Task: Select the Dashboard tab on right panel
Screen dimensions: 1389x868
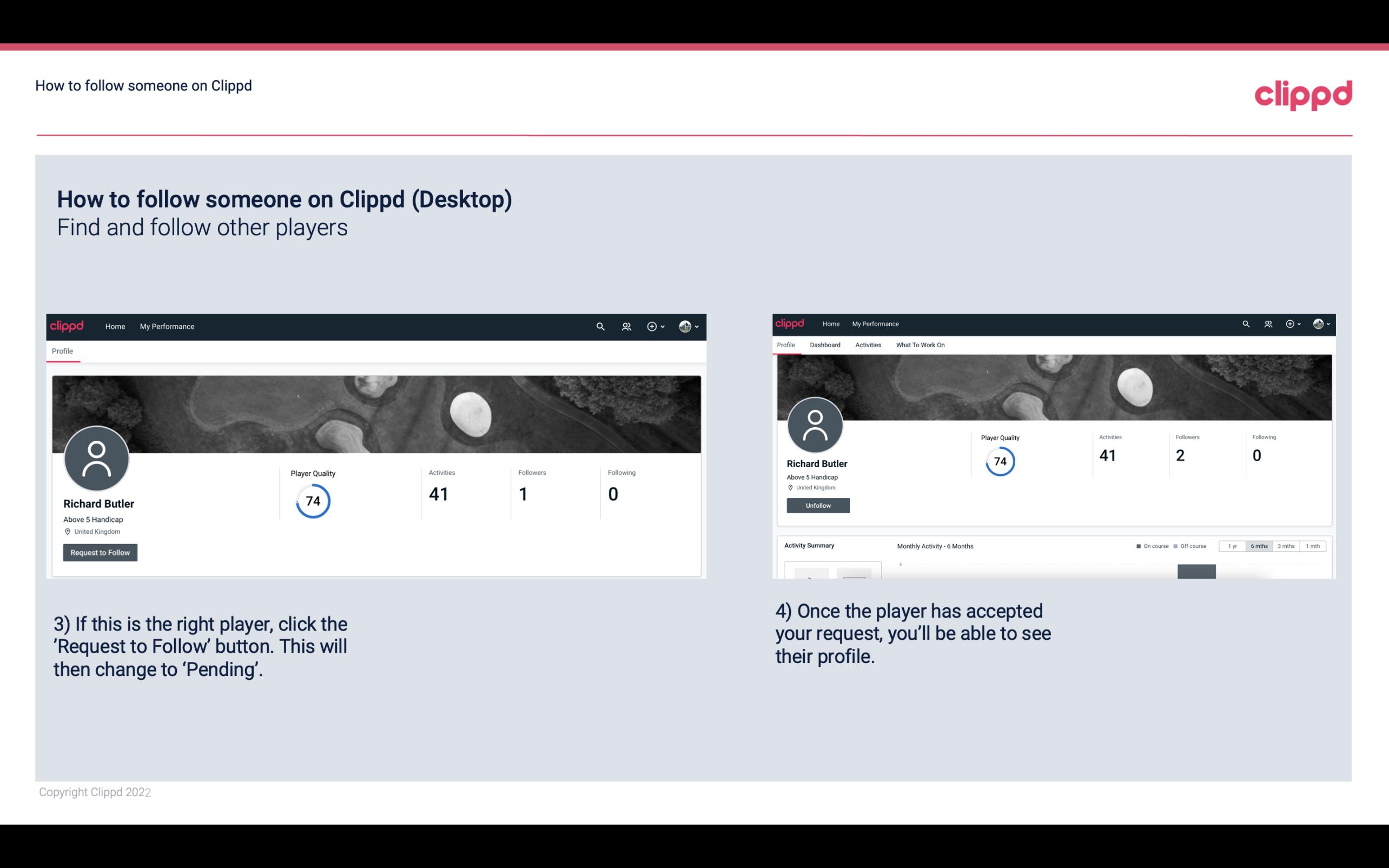Action: (824, 344)
